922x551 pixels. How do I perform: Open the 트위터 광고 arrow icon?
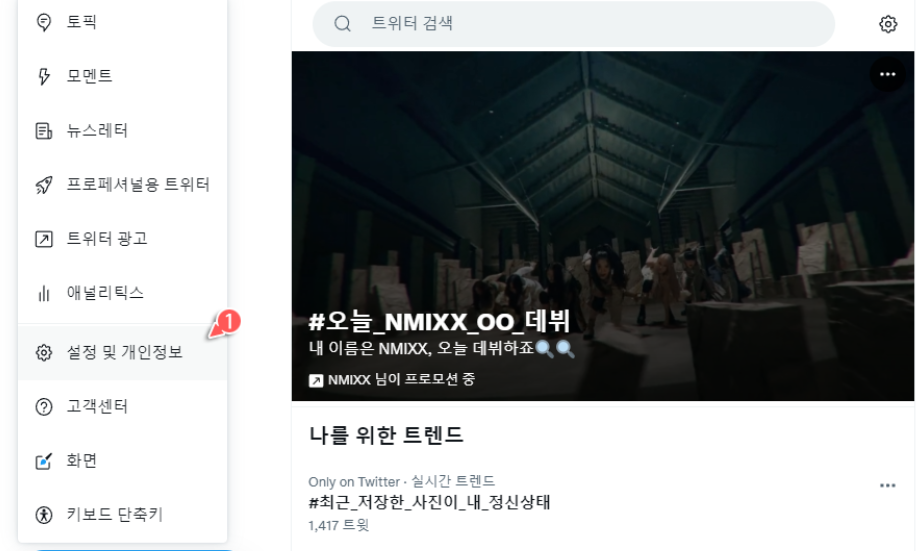click(44, 239)
